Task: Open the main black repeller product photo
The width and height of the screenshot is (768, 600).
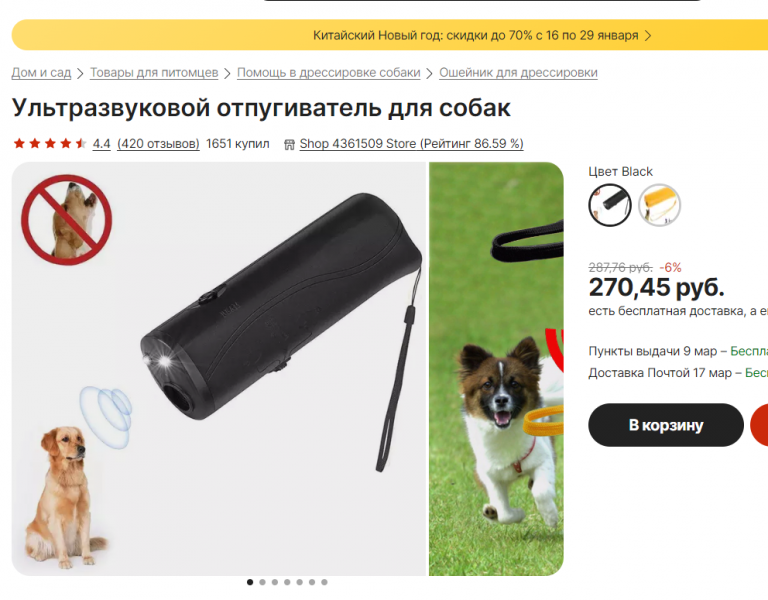Action: tap(219, 369)
